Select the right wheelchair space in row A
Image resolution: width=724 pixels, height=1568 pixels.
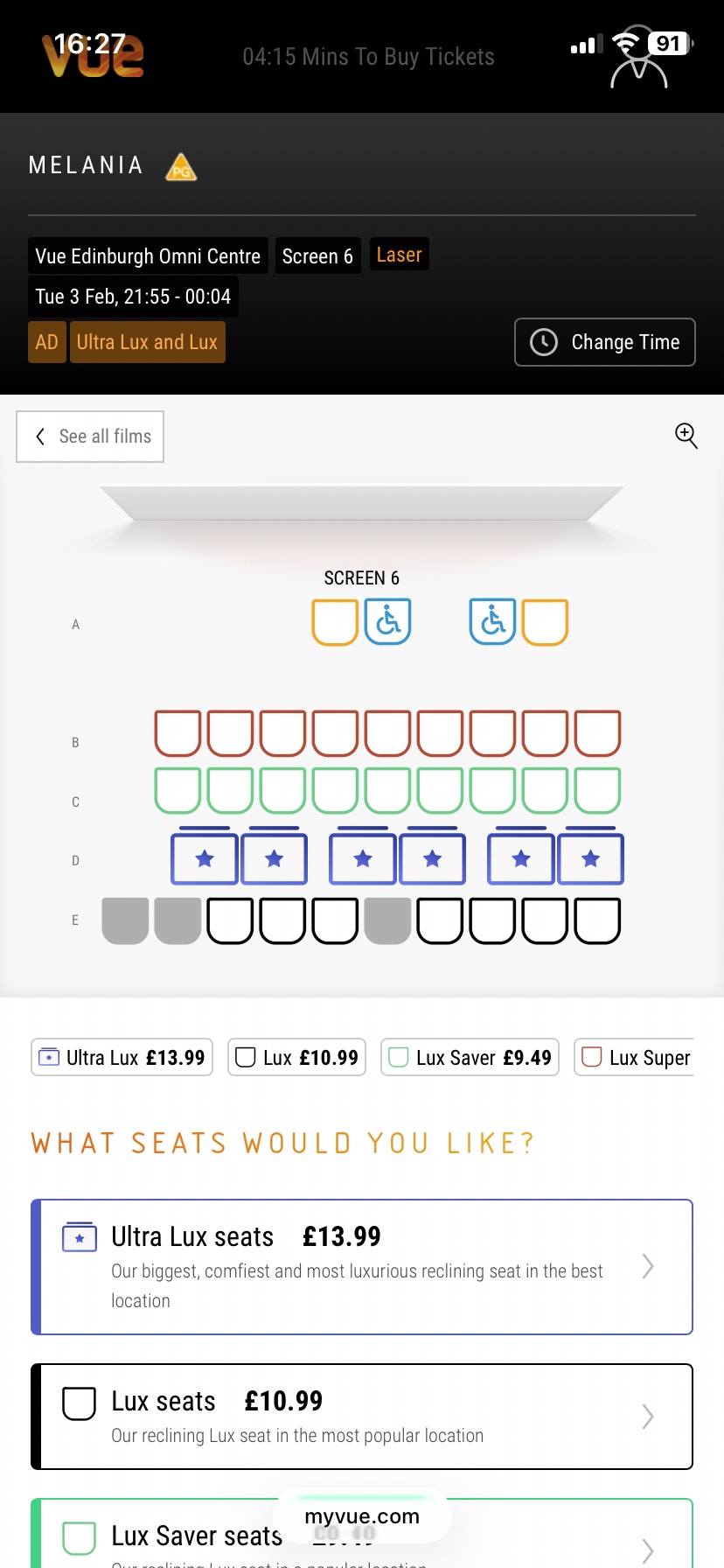click(x=492, y=622)
